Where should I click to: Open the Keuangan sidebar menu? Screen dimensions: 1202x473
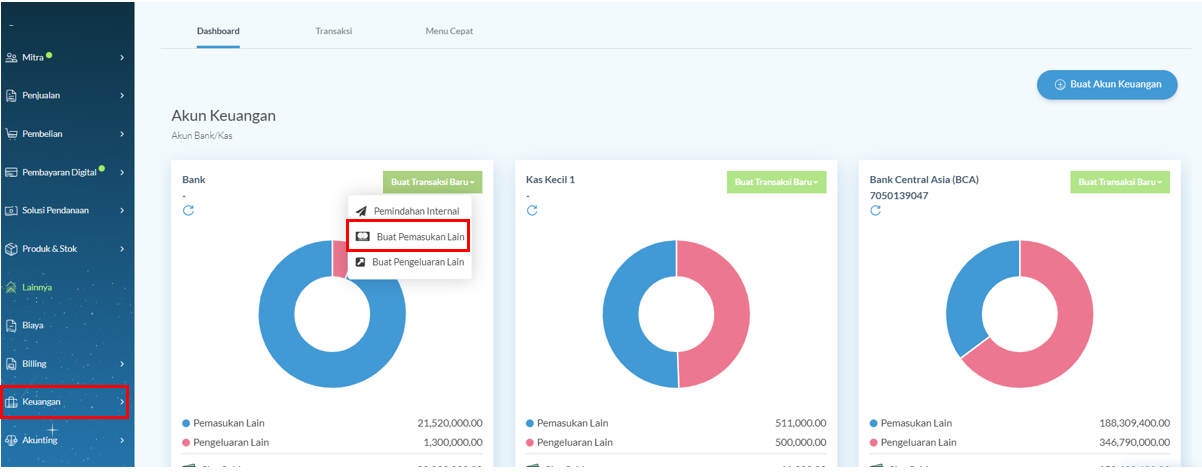coord(66,402)
